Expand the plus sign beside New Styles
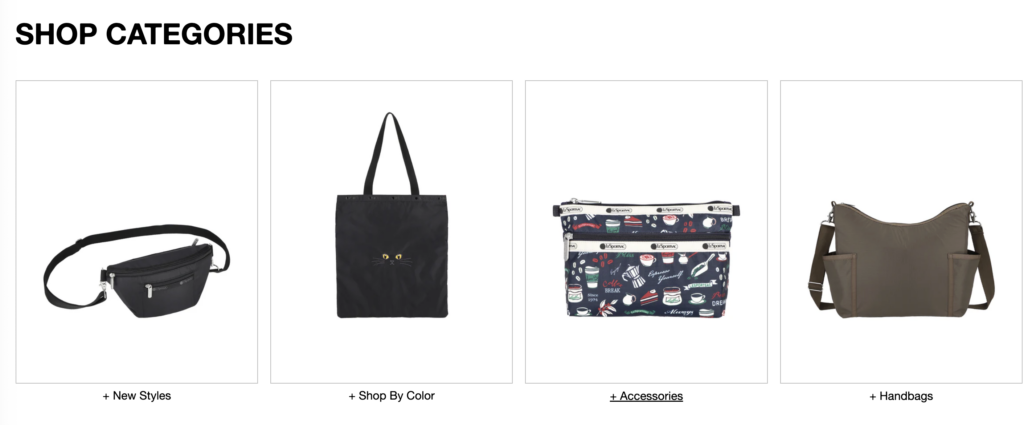This screenshot has height=425, width=1024. coord(106,396)
